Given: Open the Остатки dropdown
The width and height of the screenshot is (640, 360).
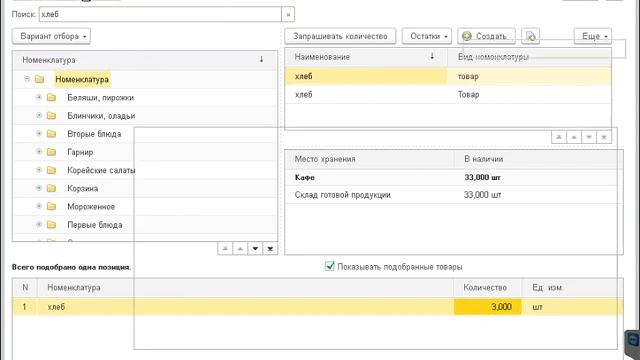Looking at the screenshot, I should pos(427,36).
